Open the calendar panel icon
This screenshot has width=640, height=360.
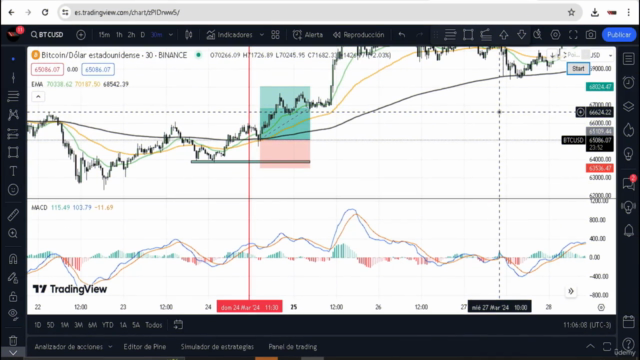pos(629,322)
